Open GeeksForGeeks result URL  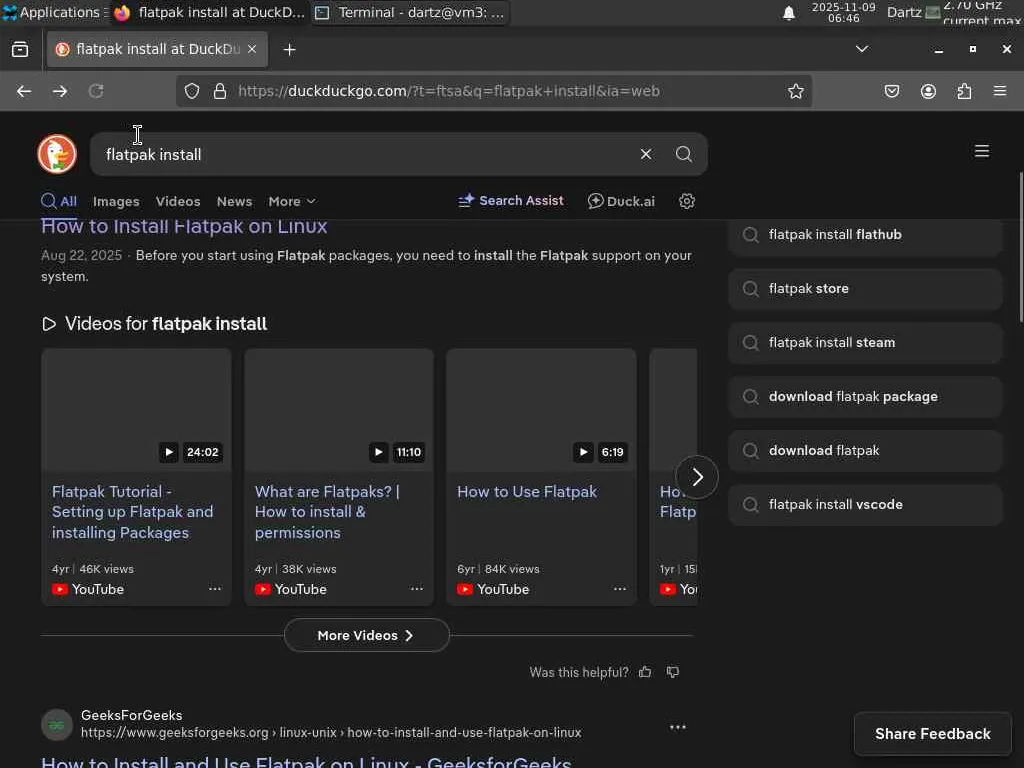[331, 733]
